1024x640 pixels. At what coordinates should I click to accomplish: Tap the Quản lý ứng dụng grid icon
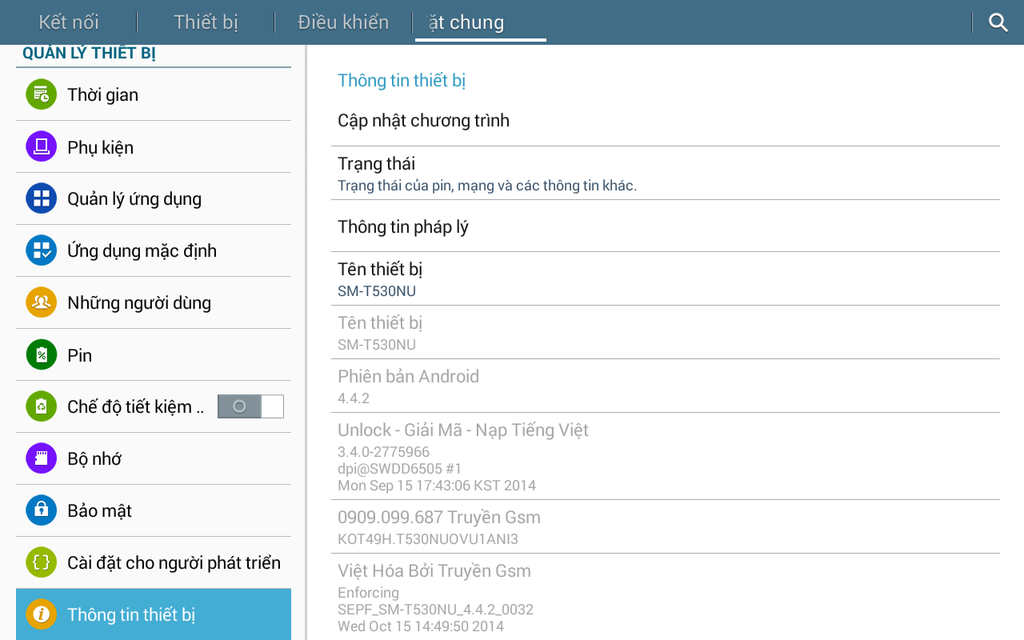(41, 199)
